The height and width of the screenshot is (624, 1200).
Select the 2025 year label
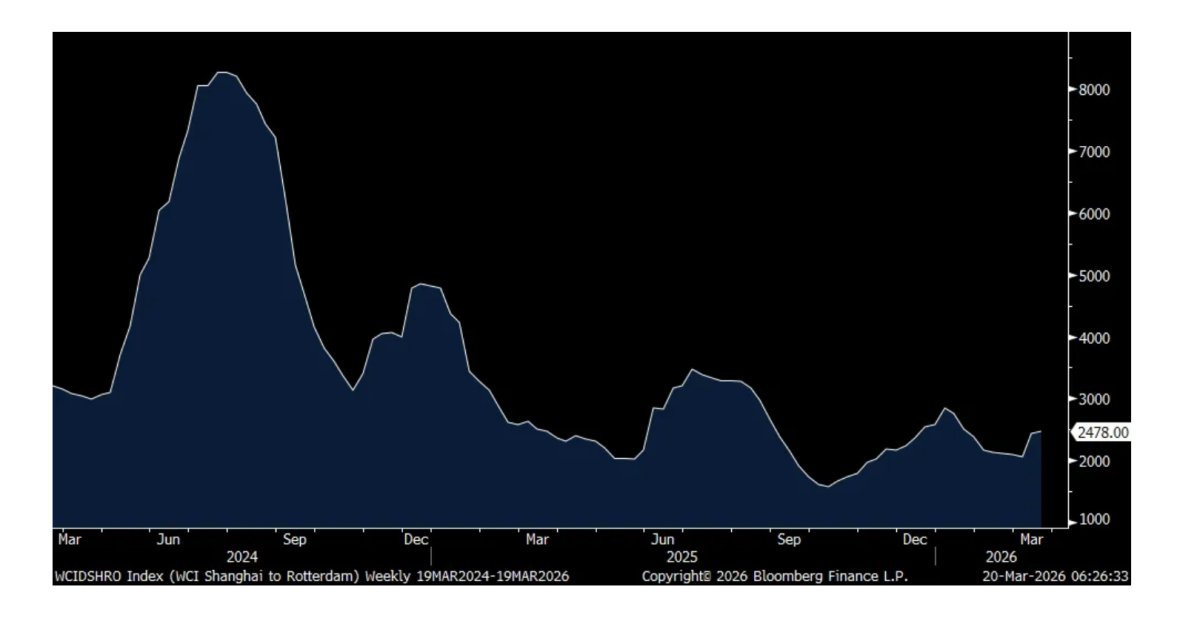click(x=683, y=557)
